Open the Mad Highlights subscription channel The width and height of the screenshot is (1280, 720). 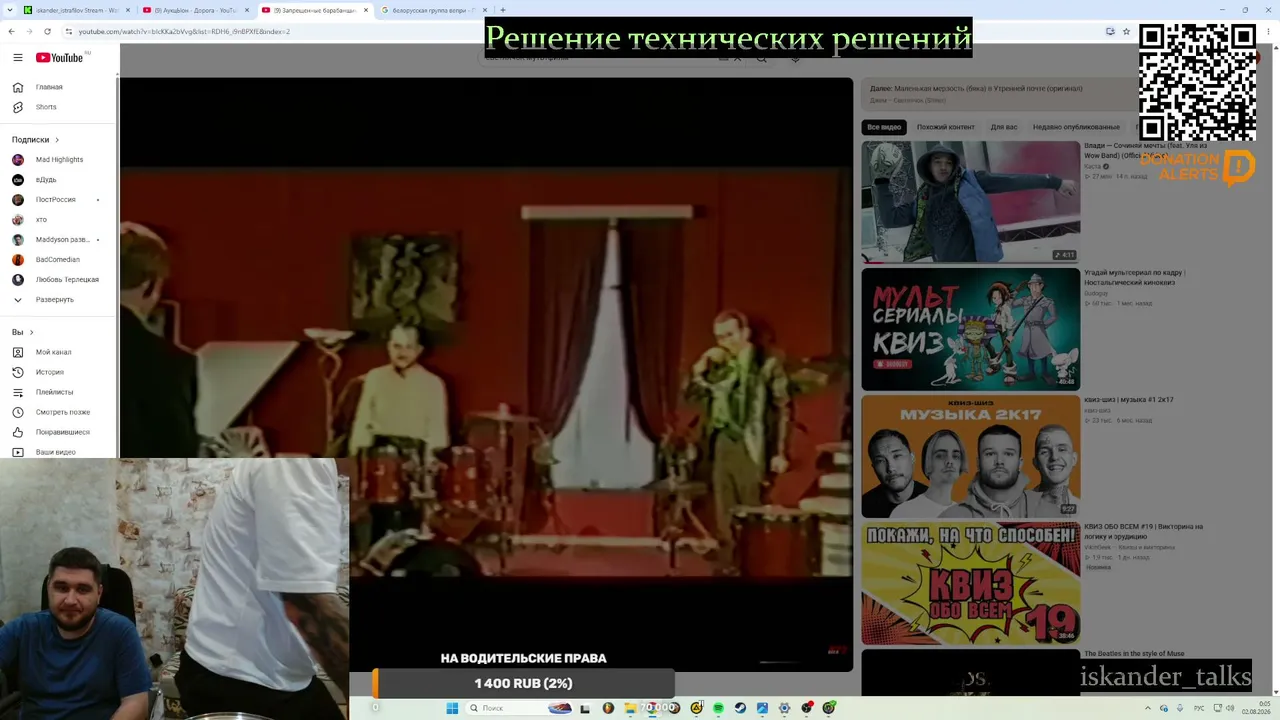click(60, 160)
